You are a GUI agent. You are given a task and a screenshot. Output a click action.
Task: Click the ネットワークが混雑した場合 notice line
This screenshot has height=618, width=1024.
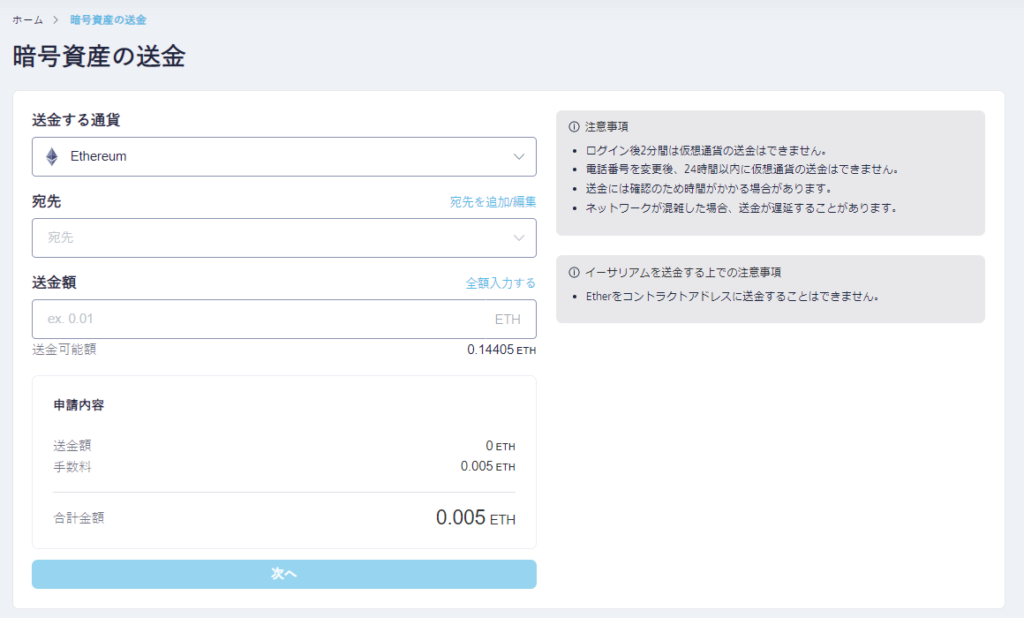point(741,208)
